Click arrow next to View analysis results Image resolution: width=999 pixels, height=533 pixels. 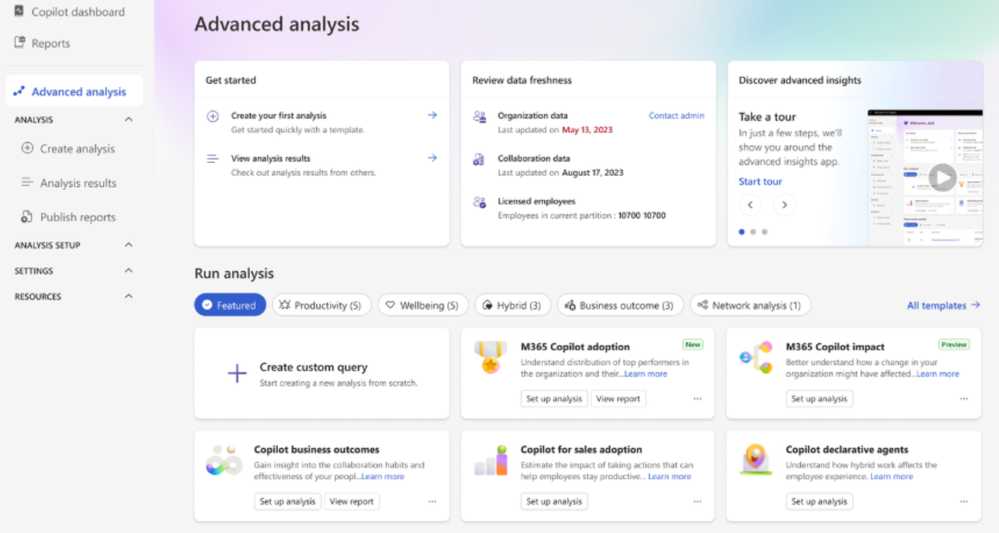[x=432, y=158]
